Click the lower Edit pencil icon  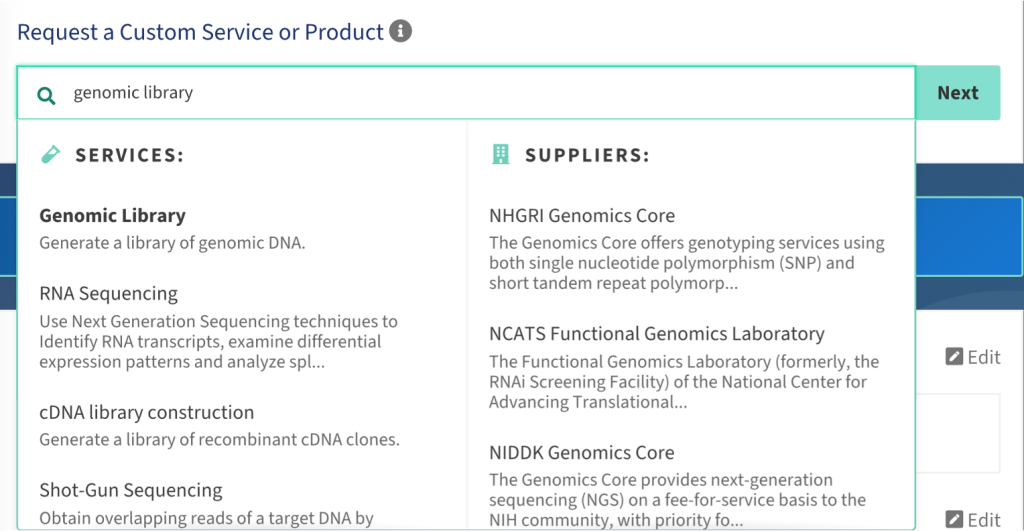click(x=954, y=519)
